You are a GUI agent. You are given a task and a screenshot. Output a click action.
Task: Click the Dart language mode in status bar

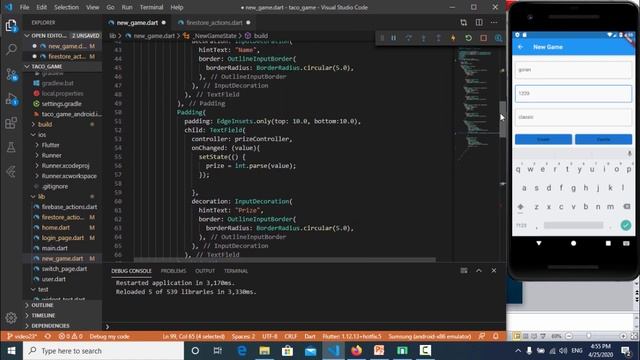point(310,336)
